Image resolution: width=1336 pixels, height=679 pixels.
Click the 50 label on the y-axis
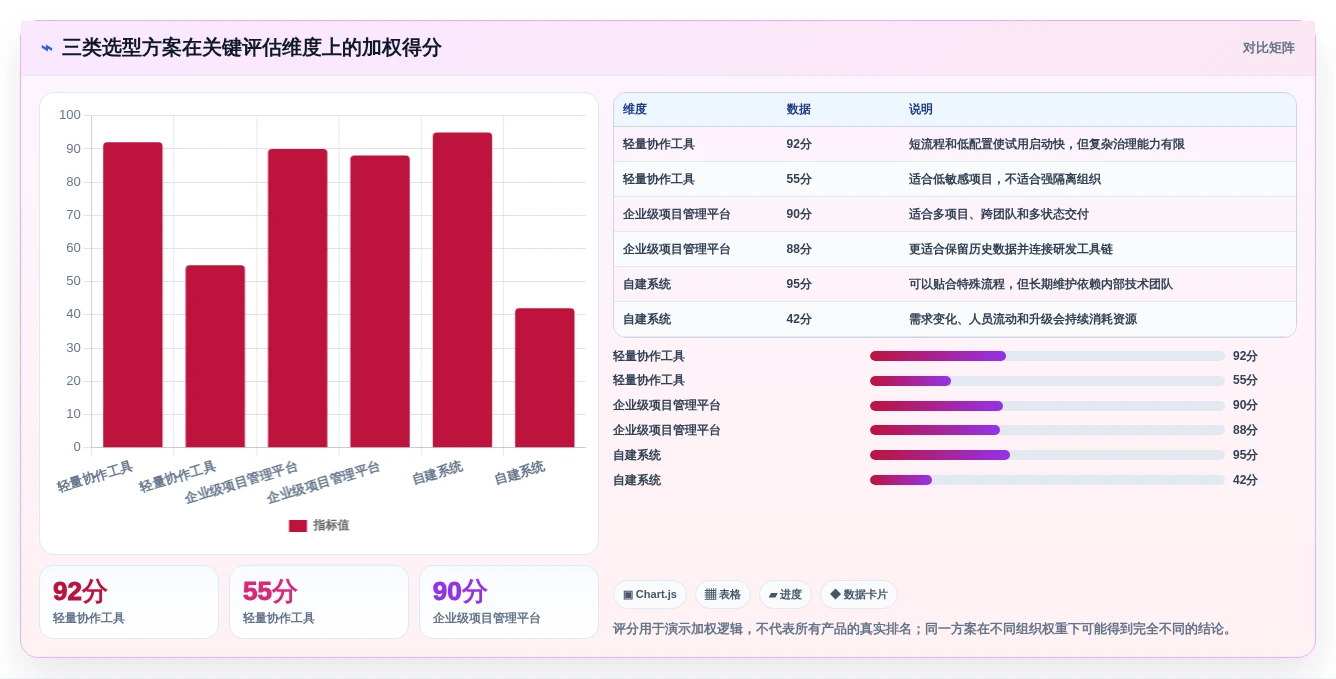coord(73,281)
